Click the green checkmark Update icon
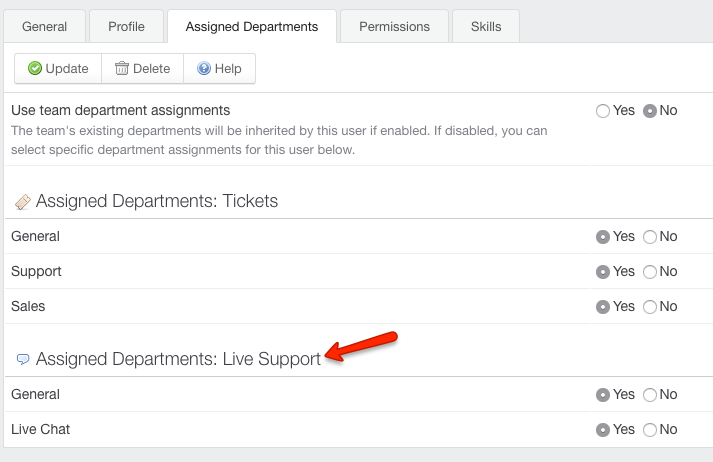Viewport: 713px width, 462px height. point(35,69)
